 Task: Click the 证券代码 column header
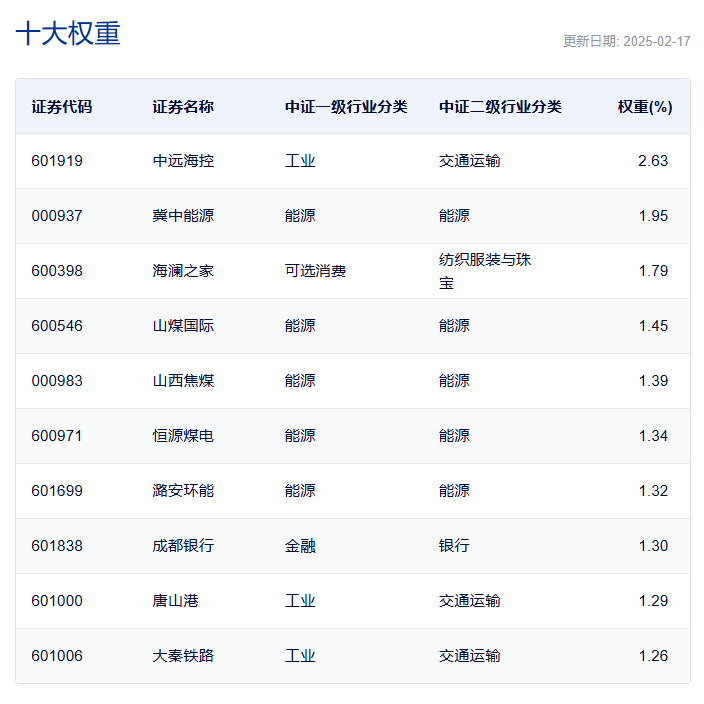coord(62,107)
